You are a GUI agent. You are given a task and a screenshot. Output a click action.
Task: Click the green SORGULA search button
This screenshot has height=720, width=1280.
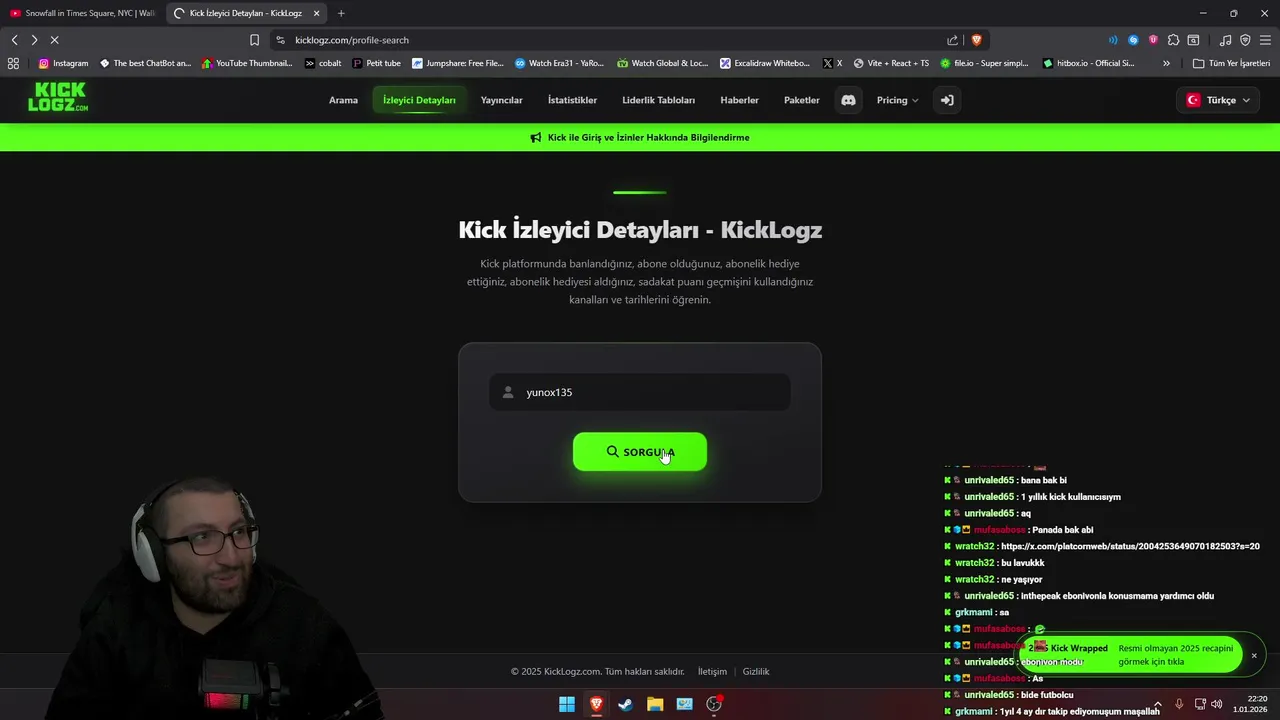[x=640, y=452]
